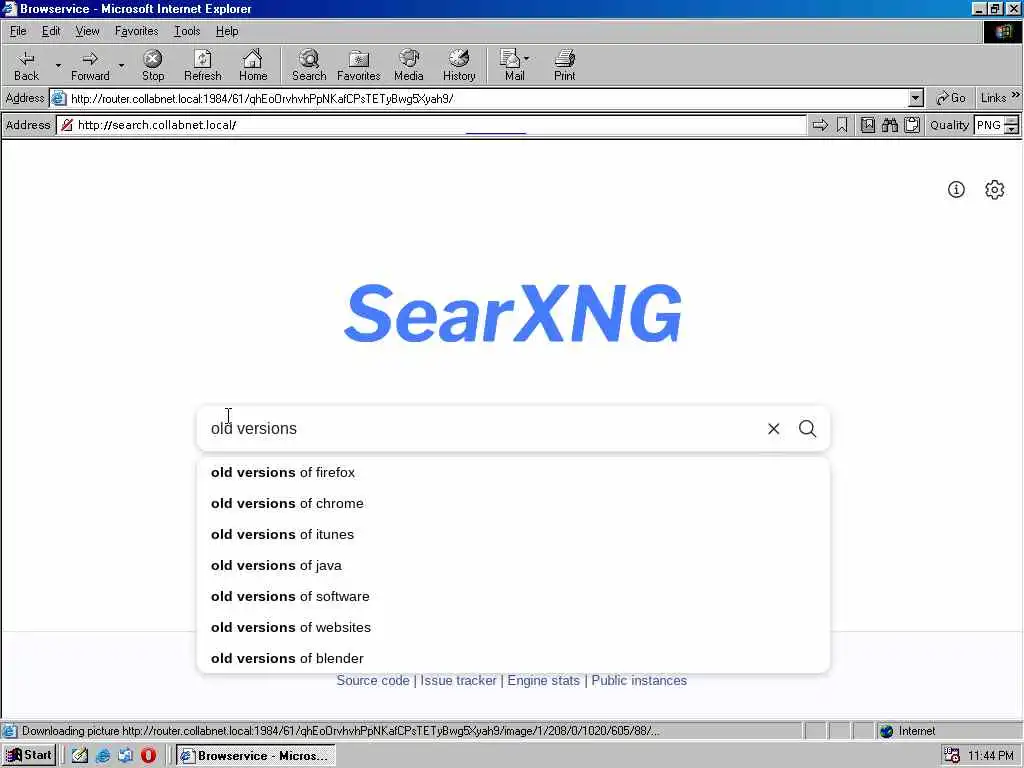Expand the Links toolbar chevron
1024x768 pixels.
coord(1016,96)
